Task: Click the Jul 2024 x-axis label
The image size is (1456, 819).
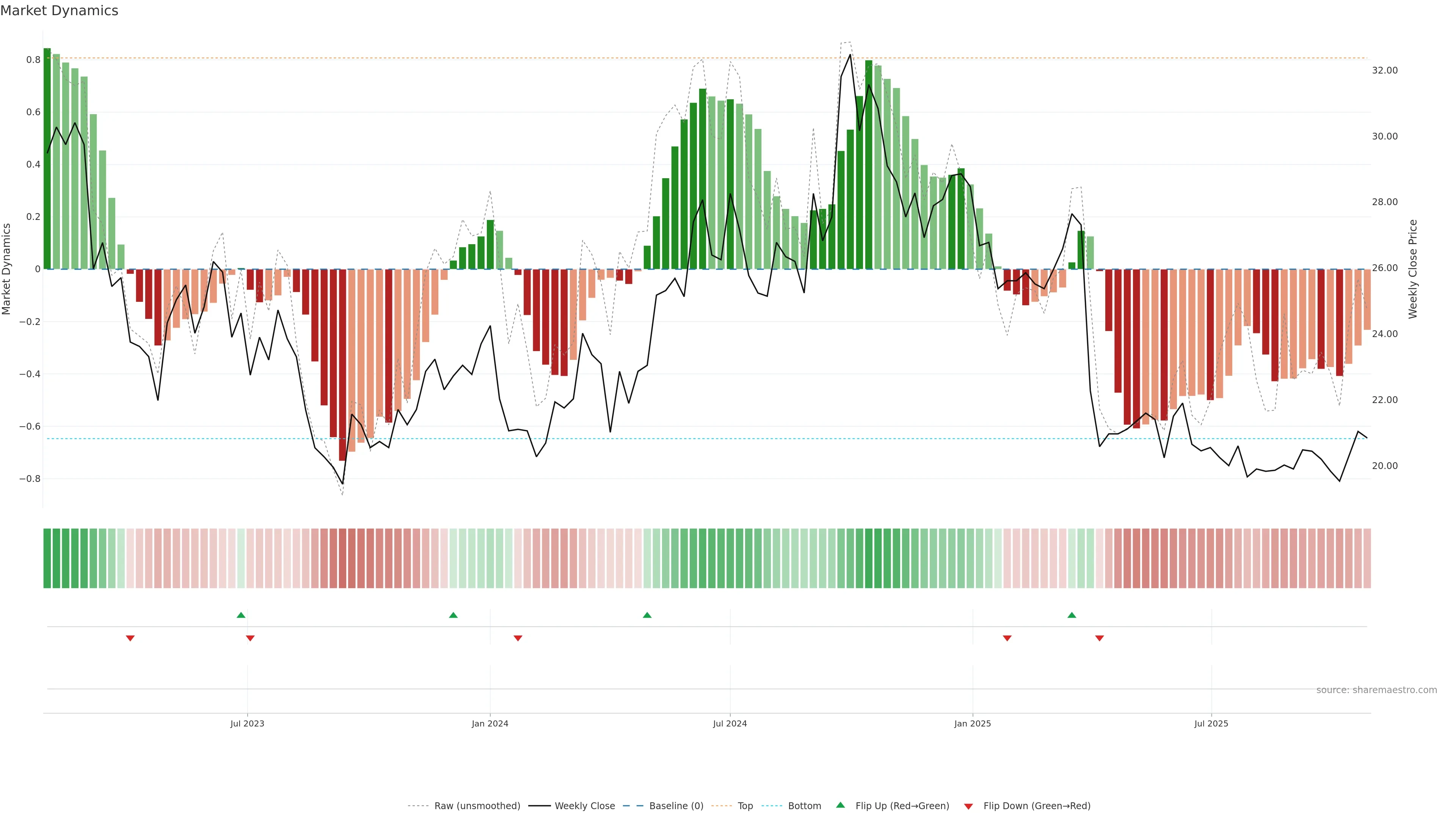Action: [730, 723]
